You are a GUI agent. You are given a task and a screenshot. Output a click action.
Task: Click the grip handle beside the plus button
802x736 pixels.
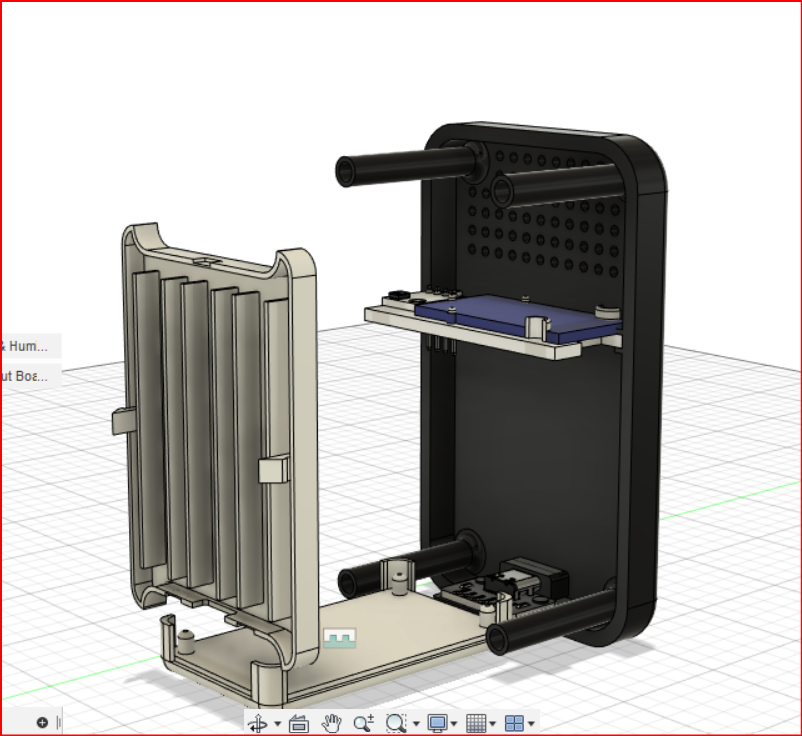click(x=58, y=722)
